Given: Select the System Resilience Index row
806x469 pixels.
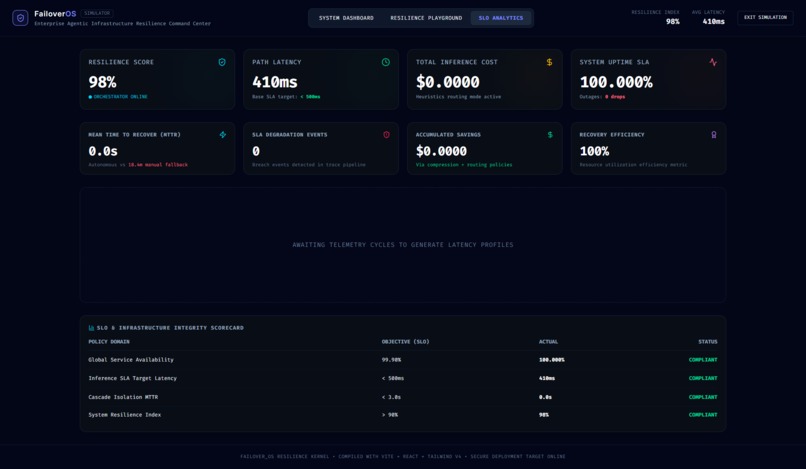Looking at the screenshot, I should coord(403,415).
